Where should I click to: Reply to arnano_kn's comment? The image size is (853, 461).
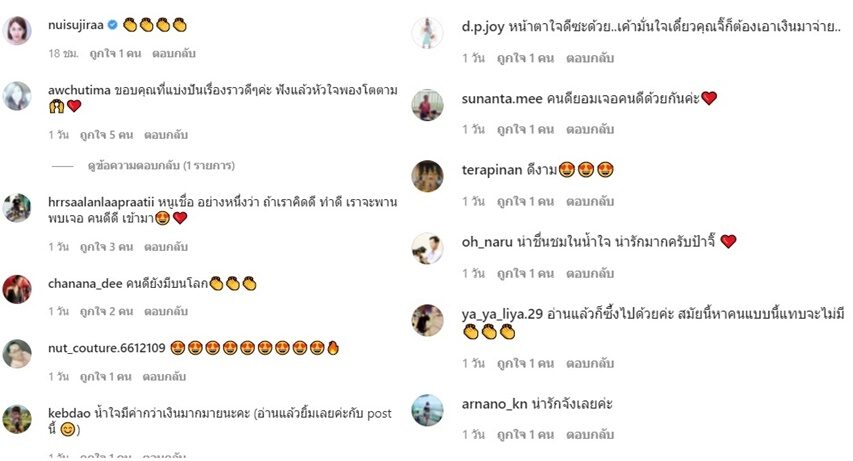click(590, 434)
